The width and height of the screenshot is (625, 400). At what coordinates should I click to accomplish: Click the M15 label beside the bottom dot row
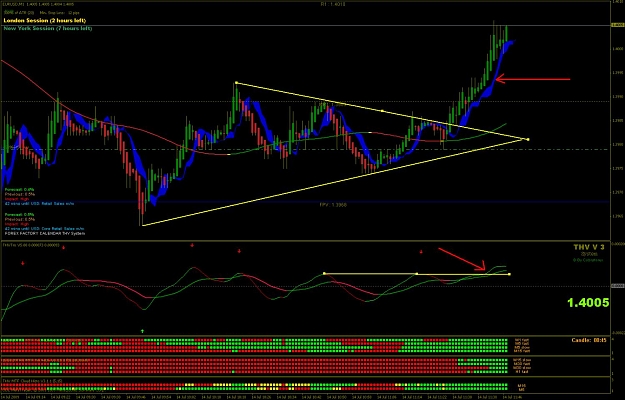click(521, 386)
